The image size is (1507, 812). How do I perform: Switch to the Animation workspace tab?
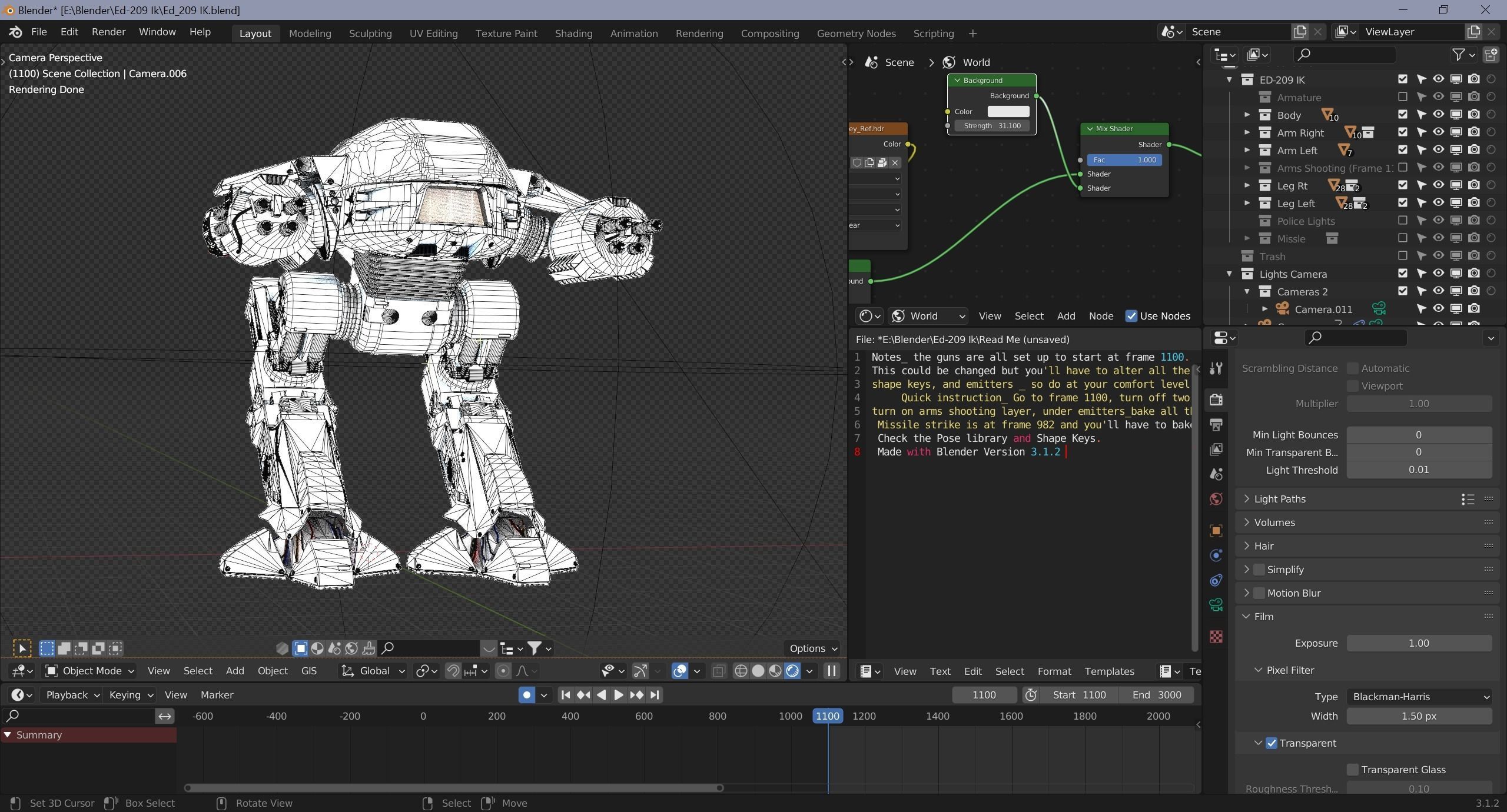click(x=634, y=34)
